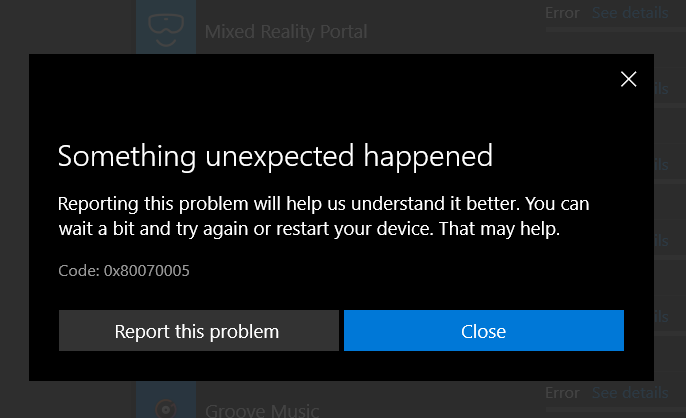Image resolution: width=686 pixels, height=418 pixels.
Task: Dismiss the error dialog with the X
Action: pyautogui.click(x=629, y=80)
